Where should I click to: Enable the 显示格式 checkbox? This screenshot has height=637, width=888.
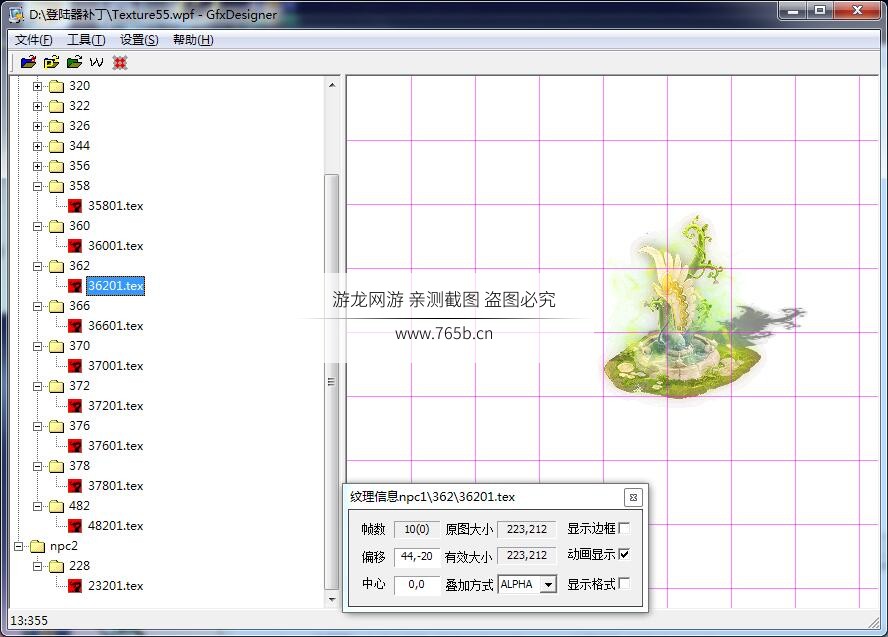pyautogui.click(x=624, y=583)
